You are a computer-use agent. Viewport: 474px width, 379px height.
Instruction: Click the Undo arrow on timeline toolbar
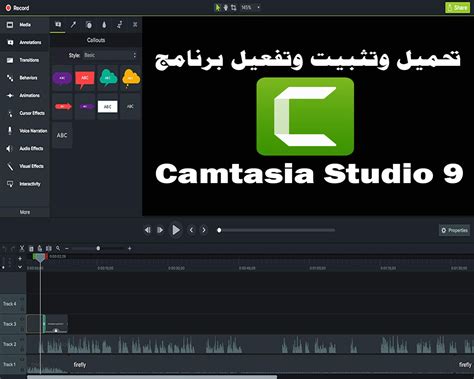pyautogui.click(x=5, y=248)
